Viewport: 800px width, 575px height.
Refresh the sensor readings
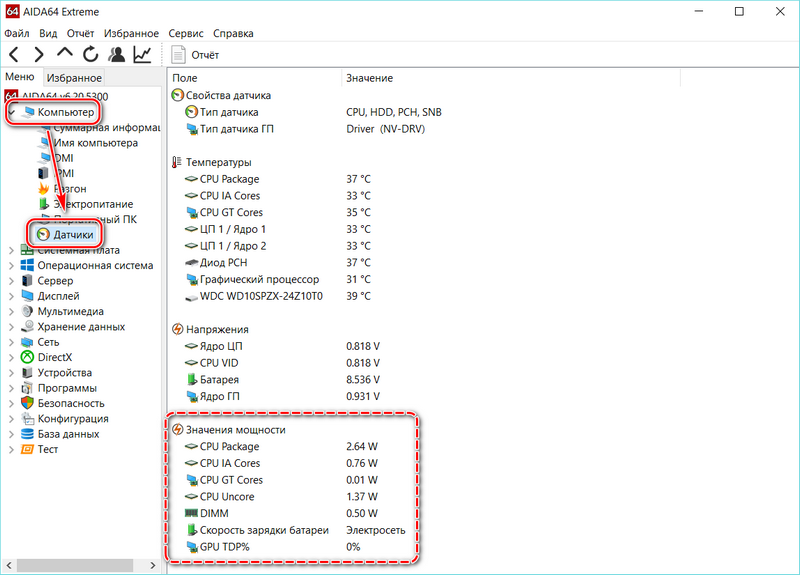point(91,54)
